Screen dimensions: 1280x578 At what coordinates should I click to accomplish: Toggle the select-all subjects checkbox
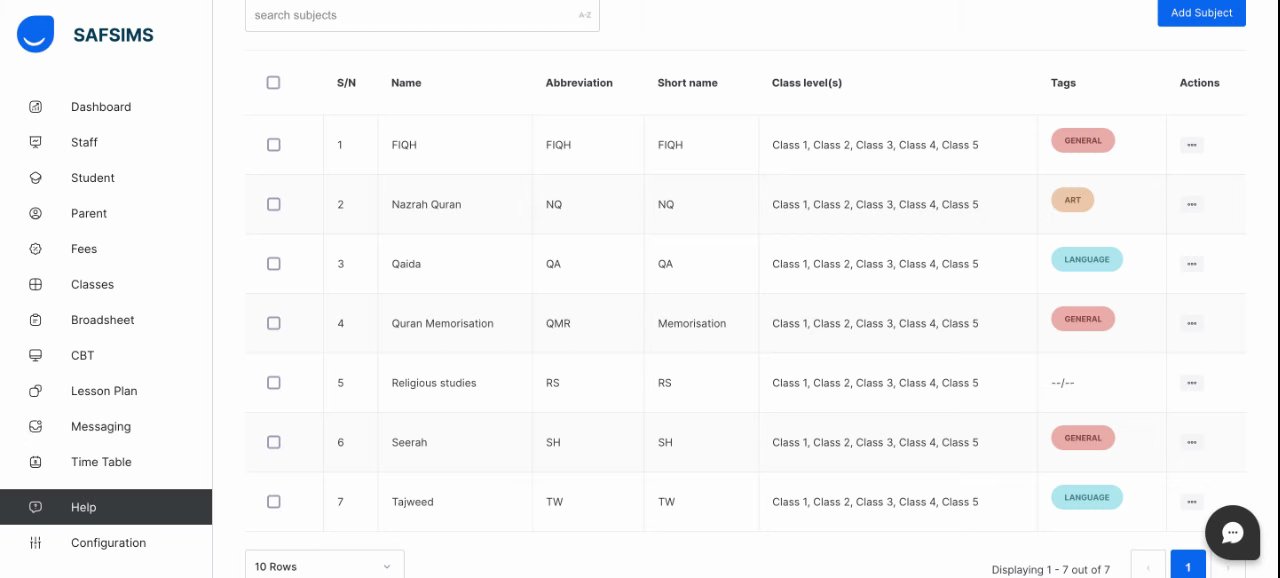273,83
